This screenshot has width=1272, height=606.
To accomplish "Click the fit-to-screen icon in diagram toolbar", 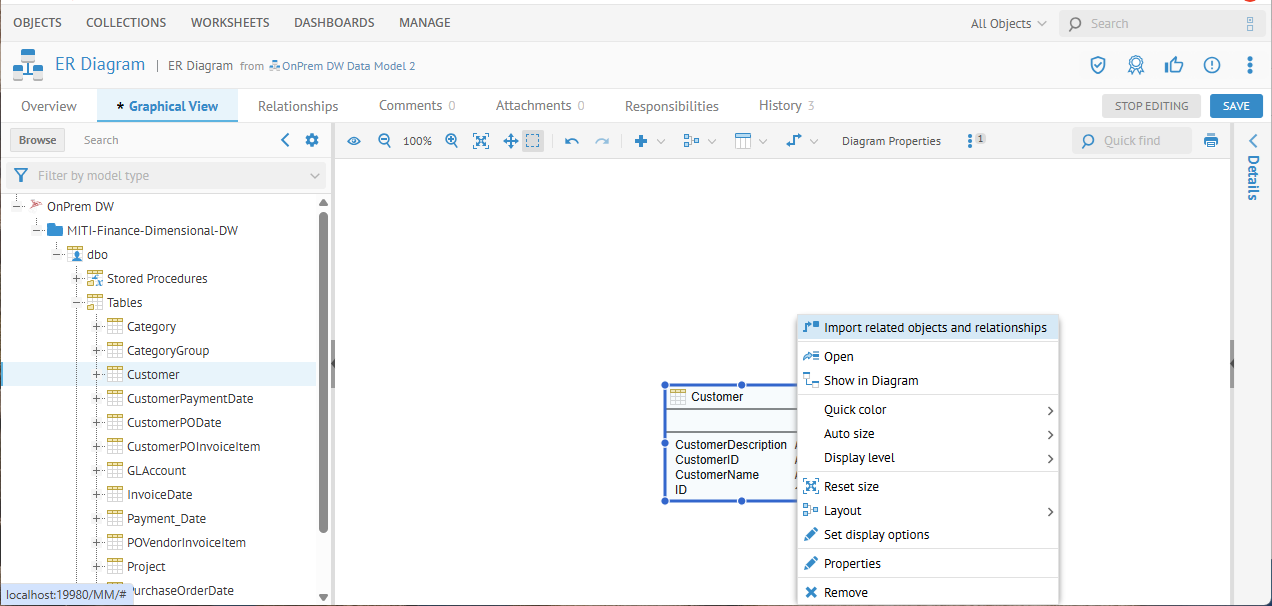I will click(481, 141).
